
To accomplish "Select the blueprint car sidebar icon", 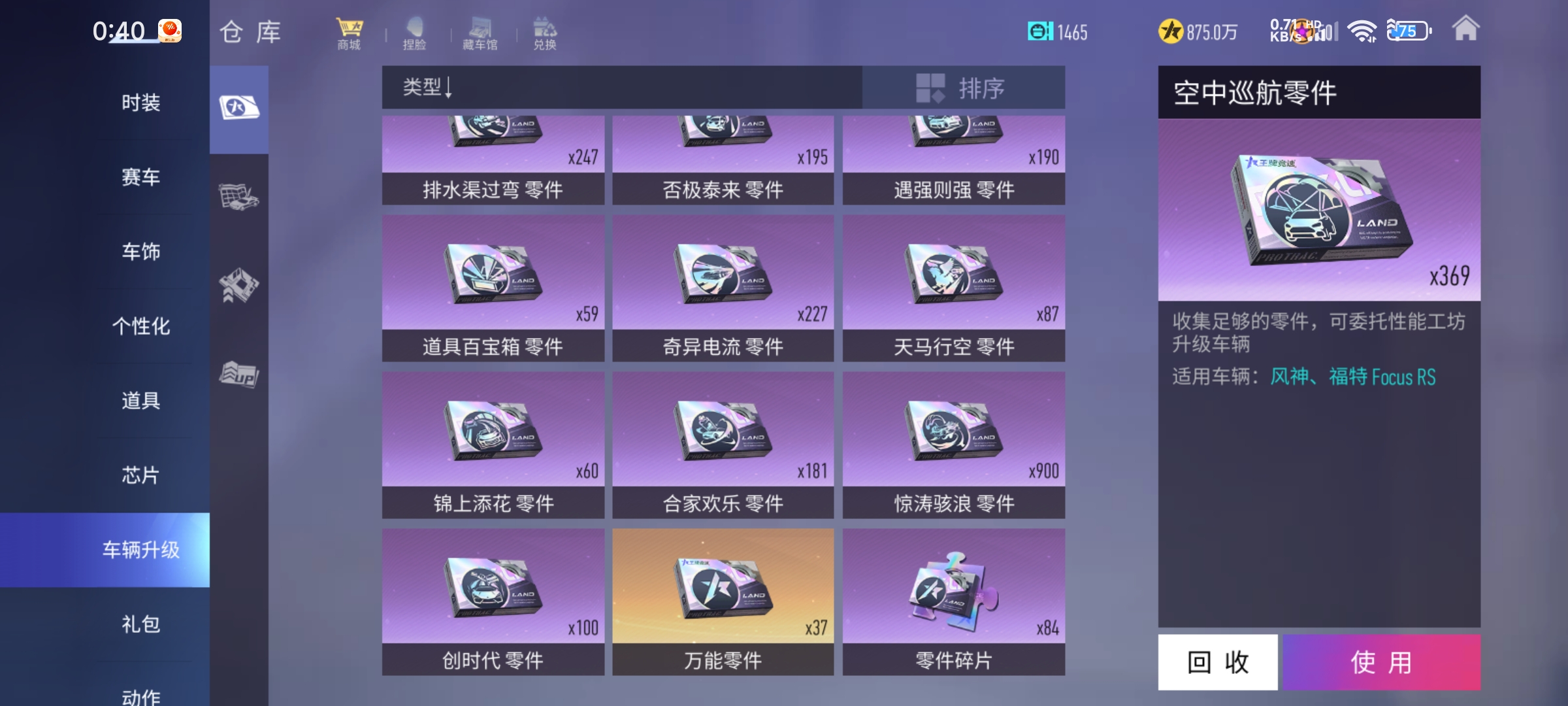I will tap(238, 196).
